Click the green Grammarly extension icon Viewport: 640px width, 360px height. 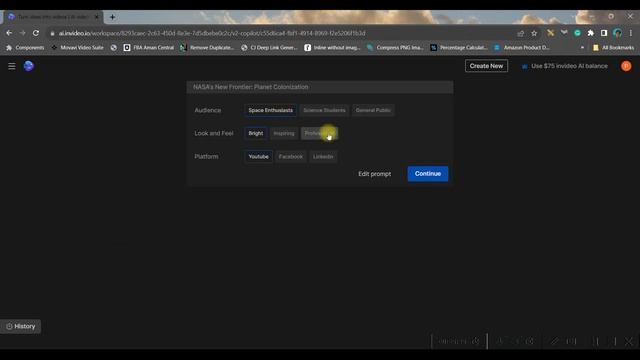click(x=577, y=33)
